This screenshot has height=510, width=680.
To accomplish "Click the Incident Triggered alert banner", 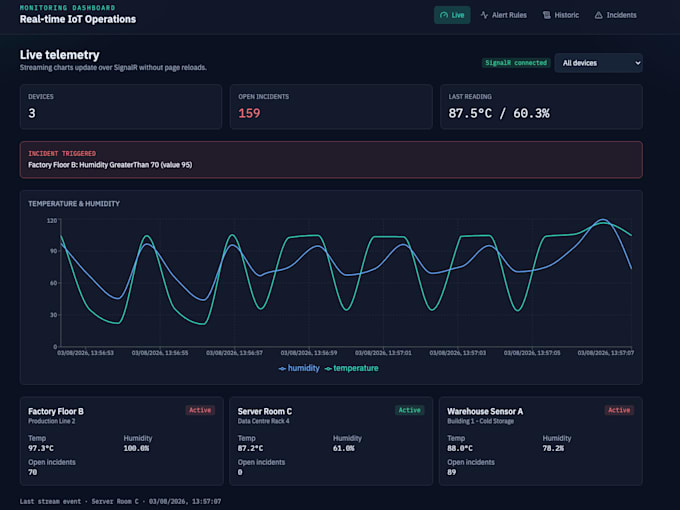I will click(x=331, y=160).
